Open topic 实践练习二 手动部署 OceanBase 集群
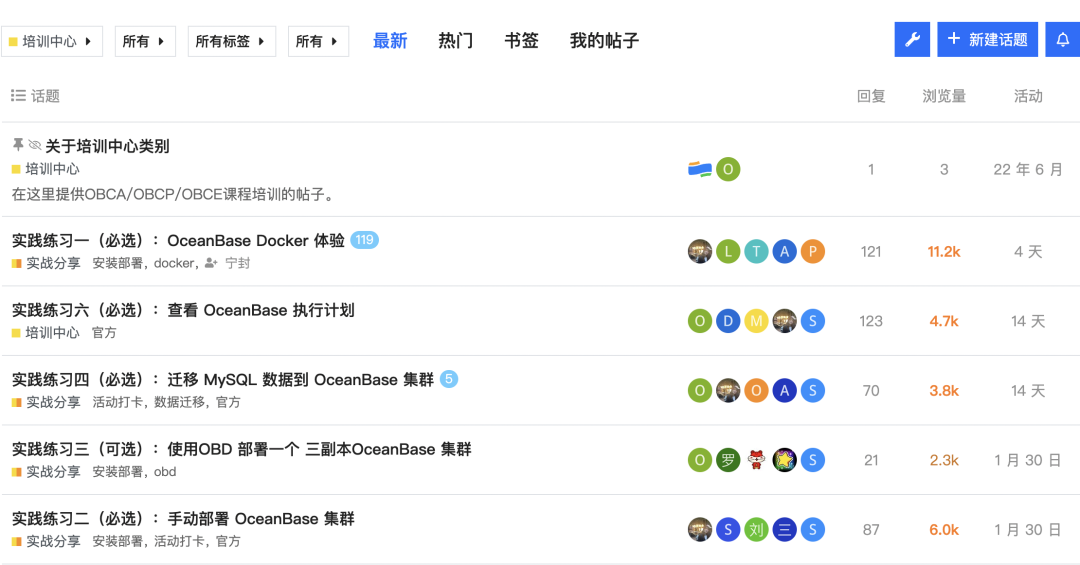Viewport: 1080px width, 565px height. [x=183, y=519]
